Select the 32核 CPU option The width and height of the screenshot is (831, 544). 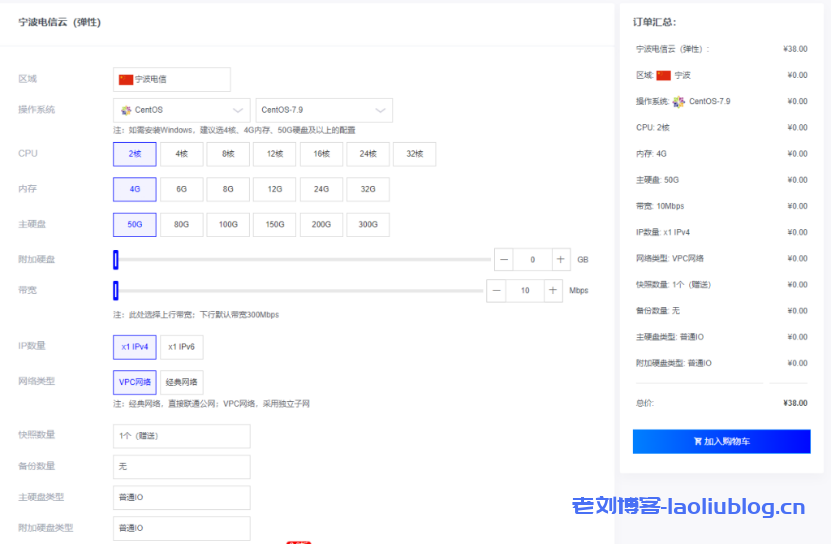[x=414, y=154]
